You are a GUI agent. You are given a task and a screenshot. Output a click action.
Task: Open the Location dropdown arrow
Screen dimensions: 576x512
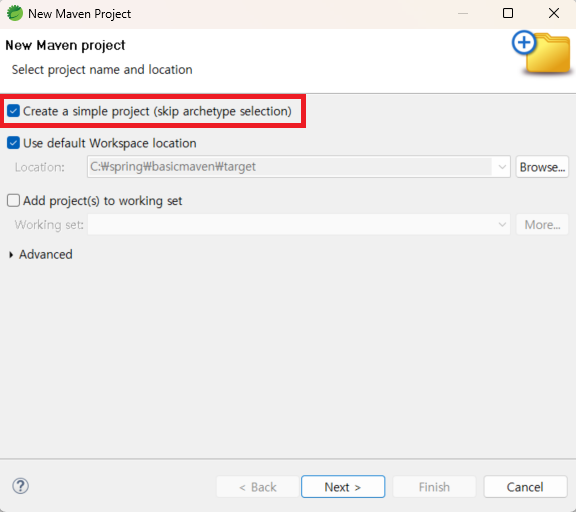point(502,167)
